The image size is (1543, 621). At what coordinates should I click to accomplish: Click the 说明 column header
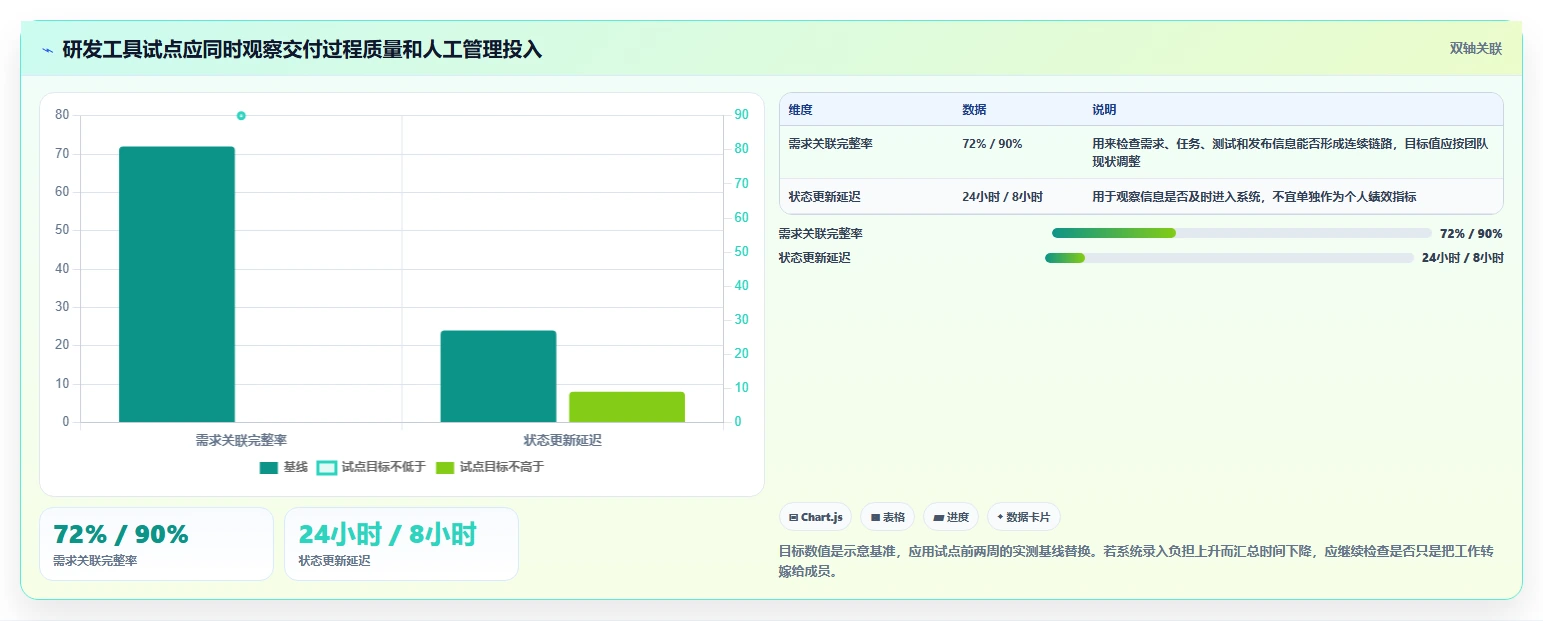coord(1104,110)
